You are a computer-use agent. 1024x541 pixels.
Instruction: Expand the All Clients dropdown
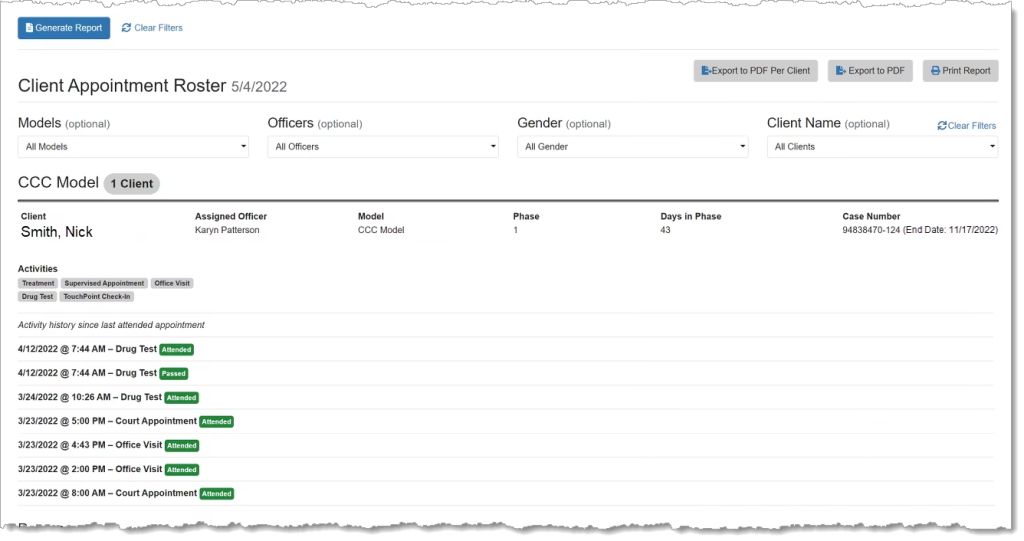coord(882,147)
